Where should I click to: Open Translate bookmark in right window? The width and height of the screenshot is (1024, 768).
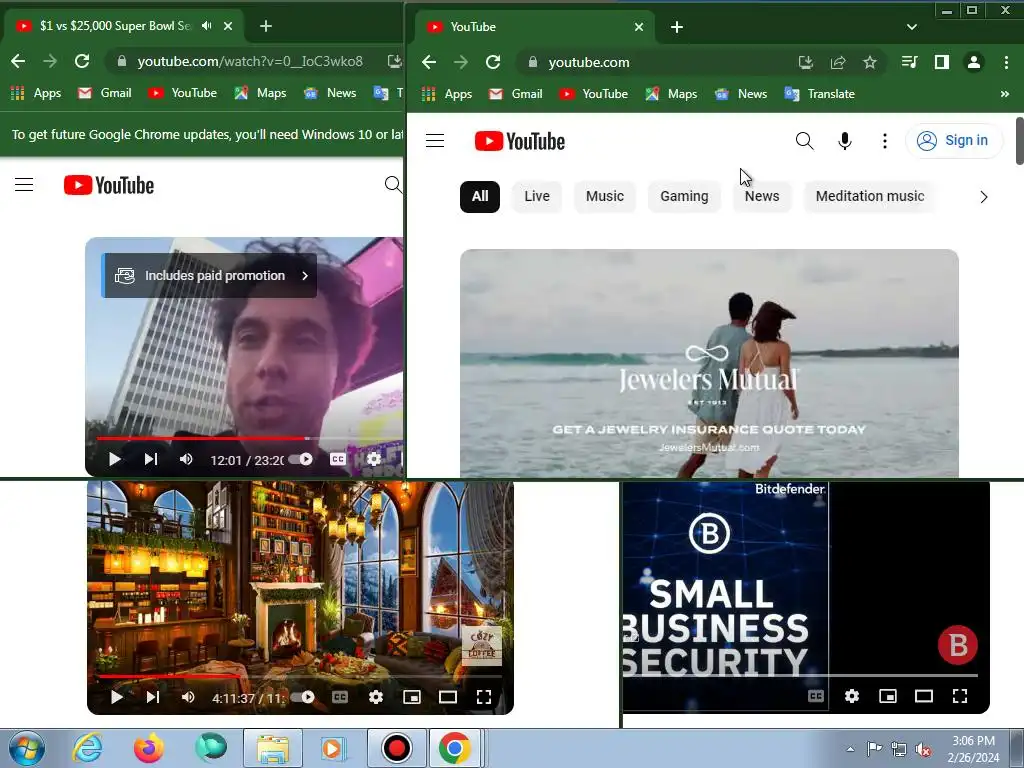820,94
